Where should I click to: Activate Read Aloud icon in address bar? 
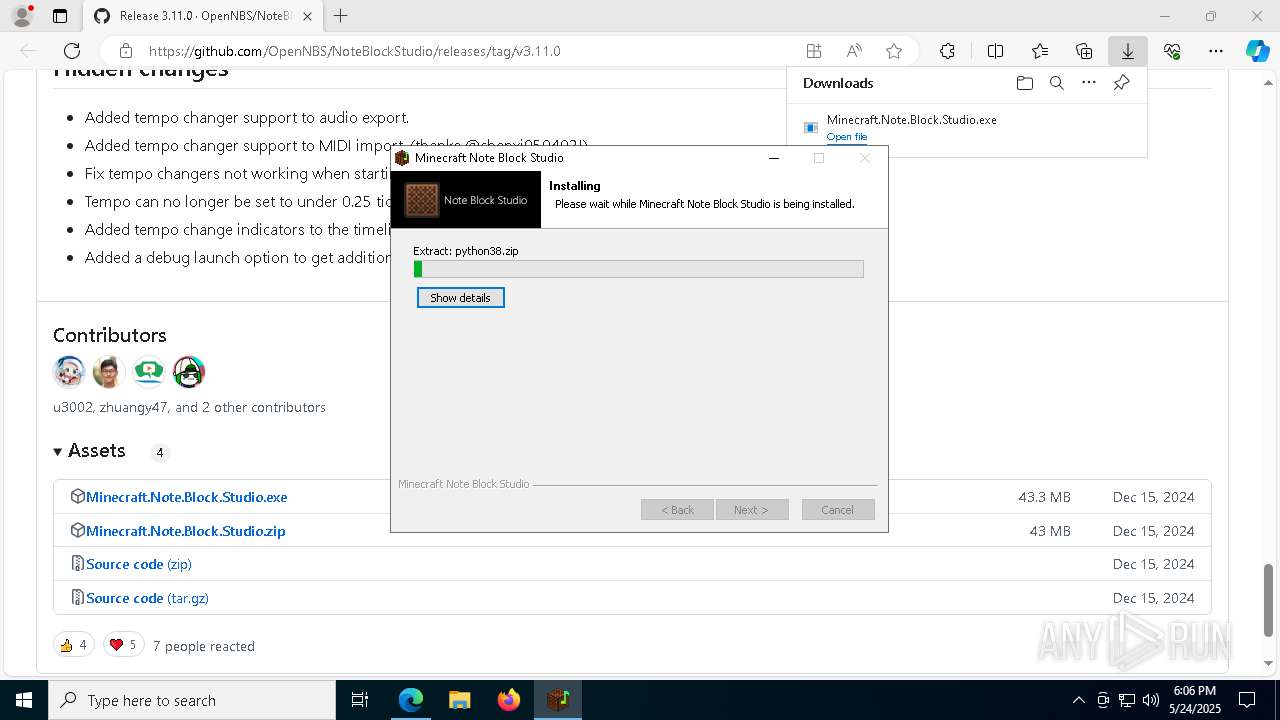[854, 51]
